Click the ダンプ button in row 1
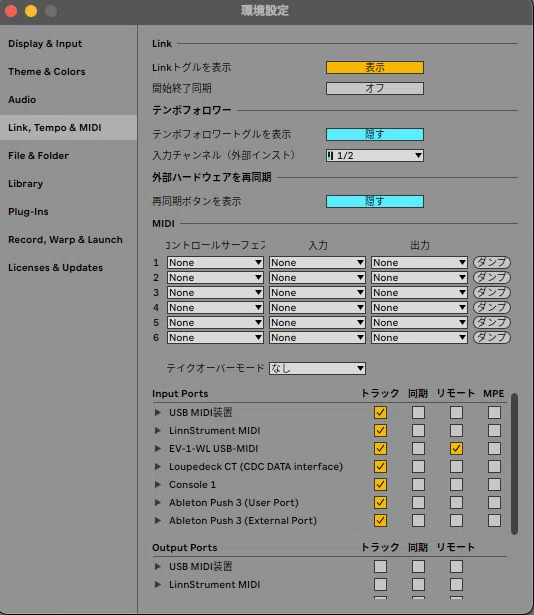534x615 pixels. coord(492,262)
